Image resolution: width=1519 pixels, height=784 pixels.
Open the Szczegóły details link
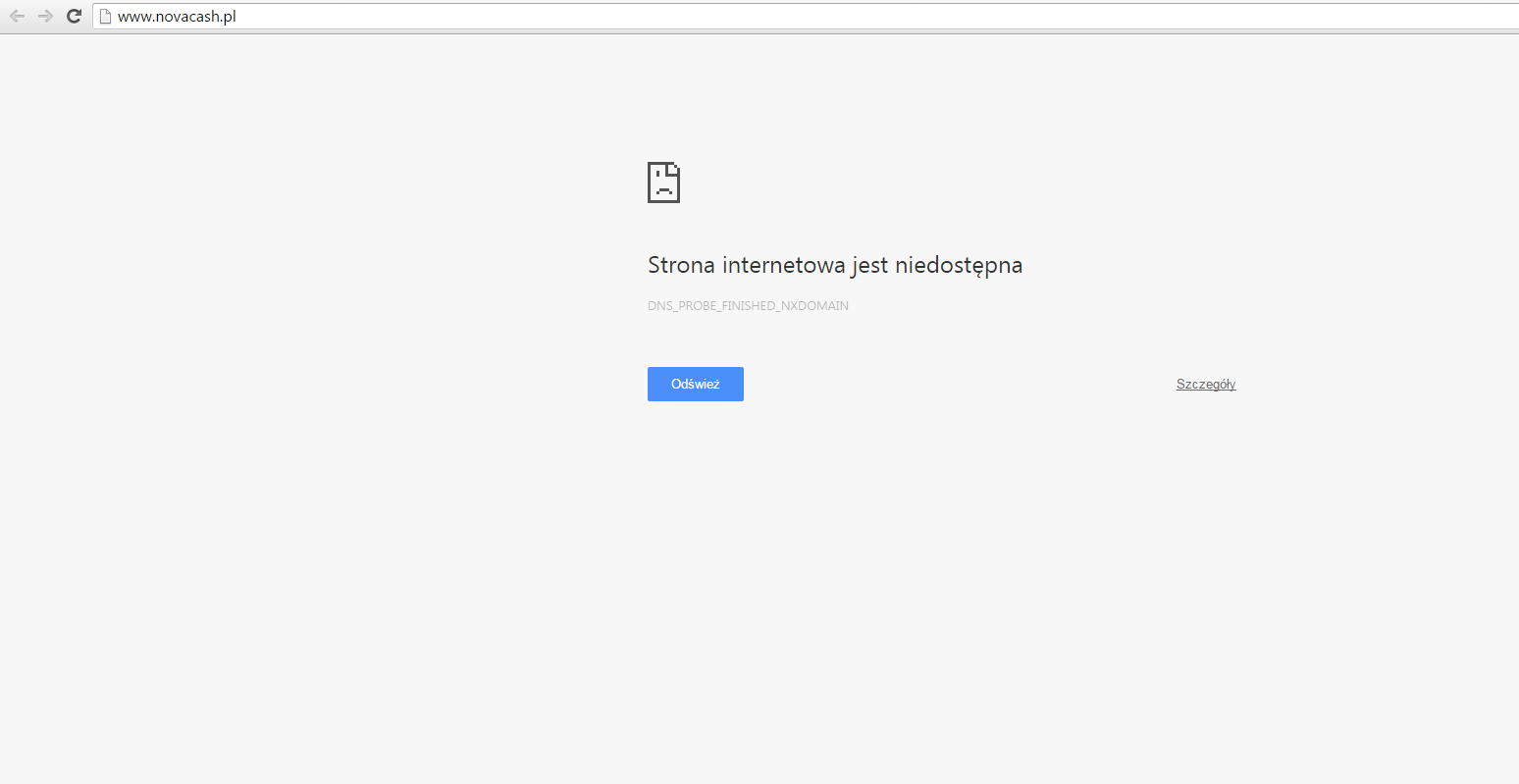[1206, 384]
